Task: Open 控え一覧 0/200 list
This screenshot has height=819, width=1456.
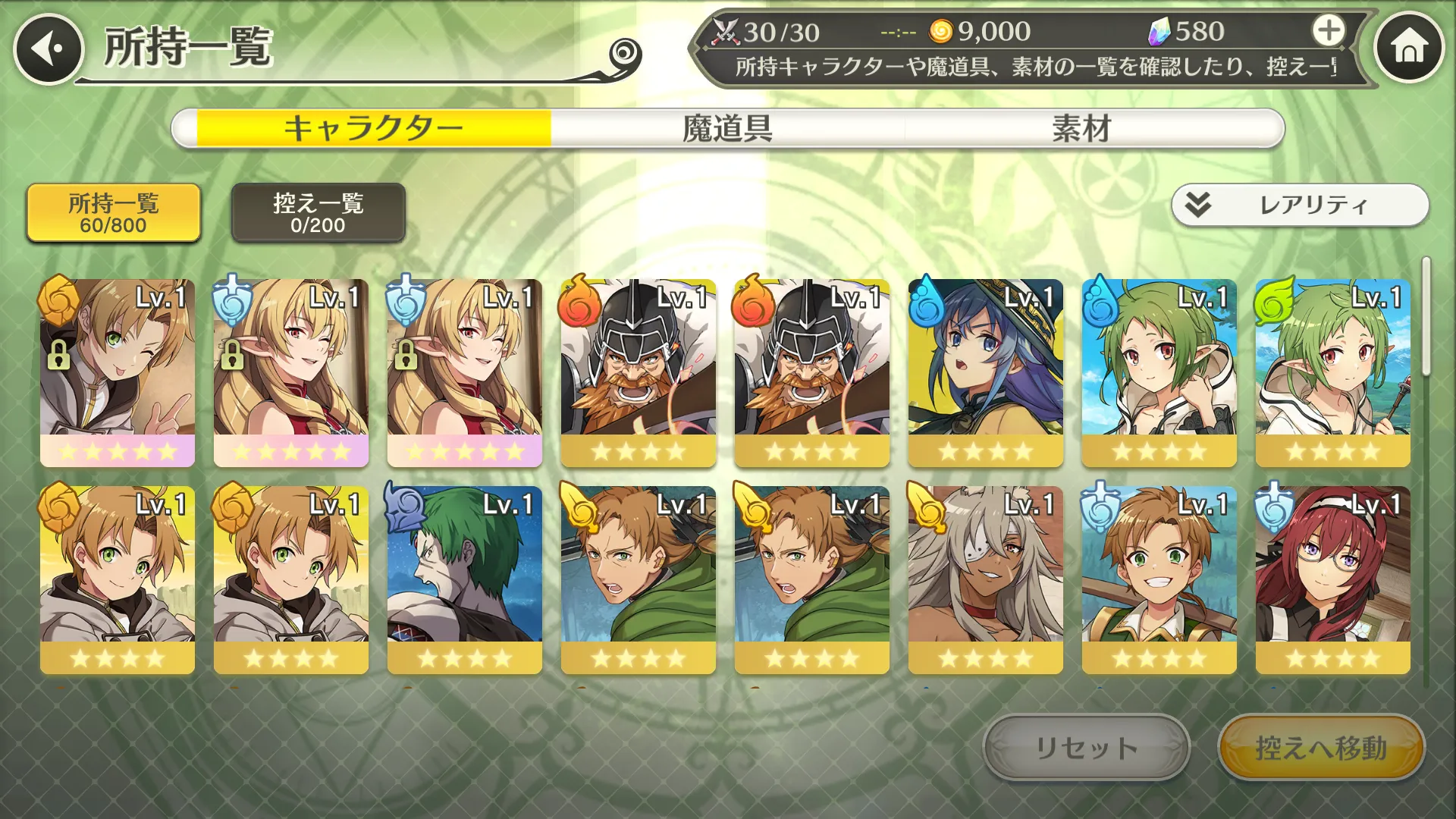Action: pos(318,213)
